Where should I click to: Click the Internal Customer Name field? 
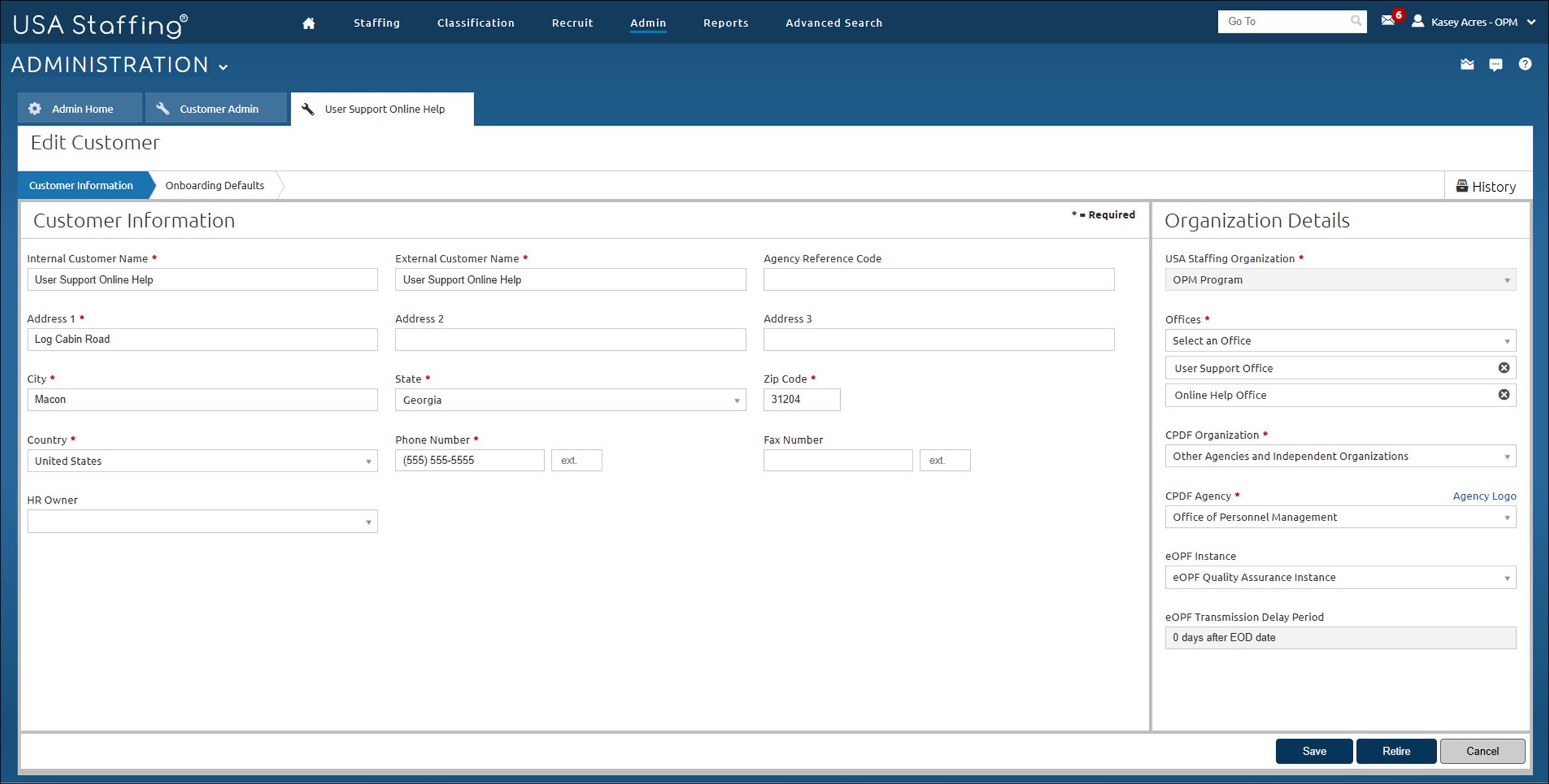tap(202, 280)
